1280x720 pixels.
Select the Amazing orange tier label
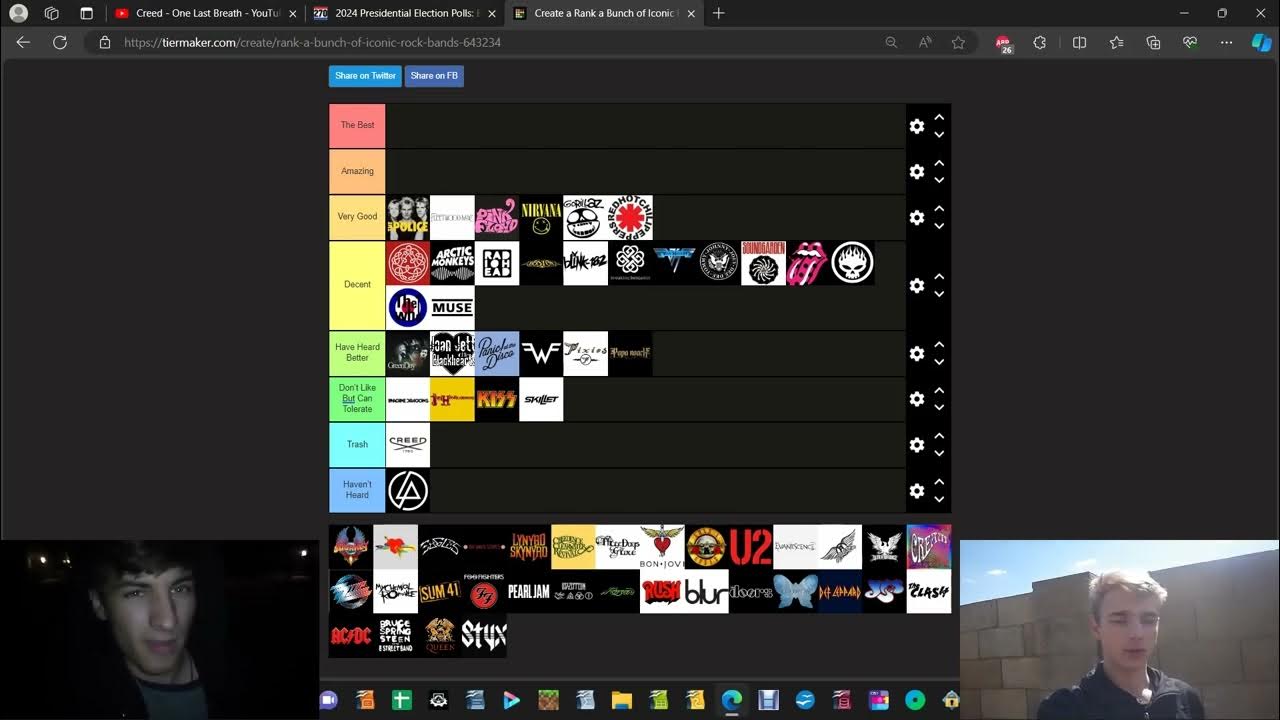(x=357, y=171)
